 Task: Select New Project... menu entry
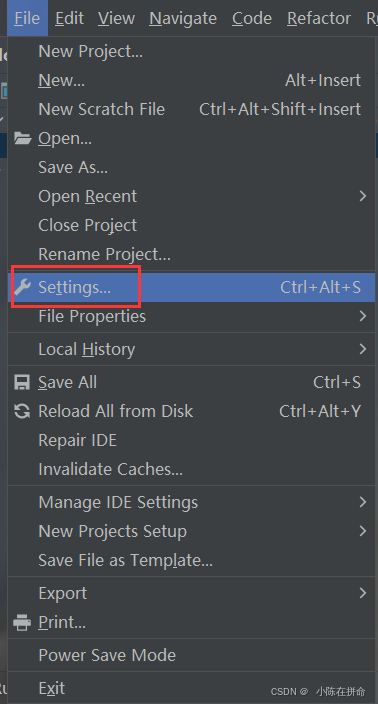click(191, 51)
